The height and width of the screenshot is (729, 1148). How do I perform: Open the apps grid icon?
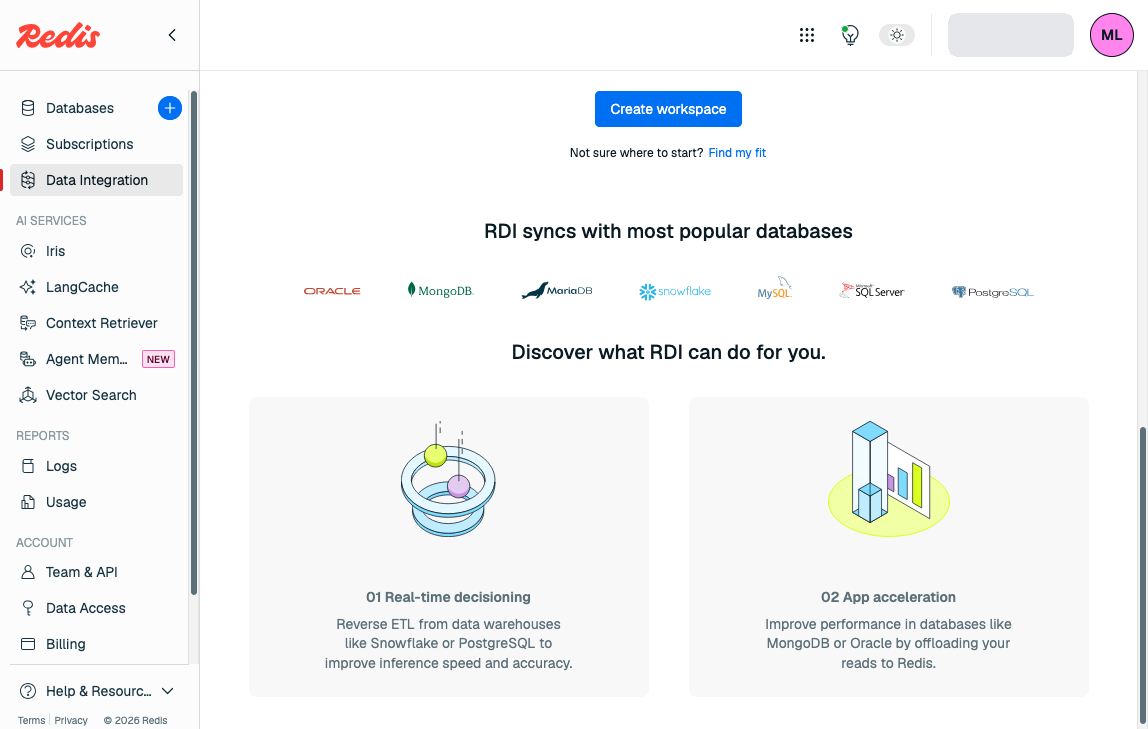807,35
